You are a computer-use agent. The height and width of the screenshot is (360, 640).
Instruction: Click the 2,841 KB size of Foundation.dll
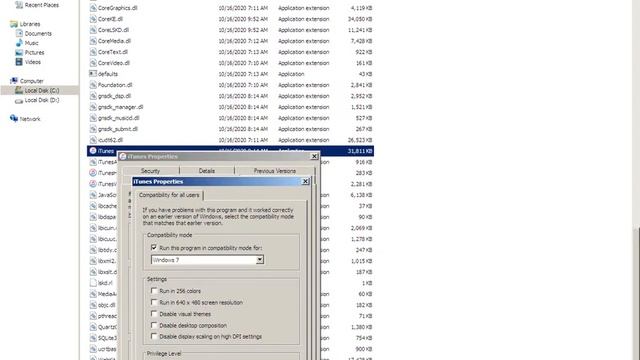361,85
